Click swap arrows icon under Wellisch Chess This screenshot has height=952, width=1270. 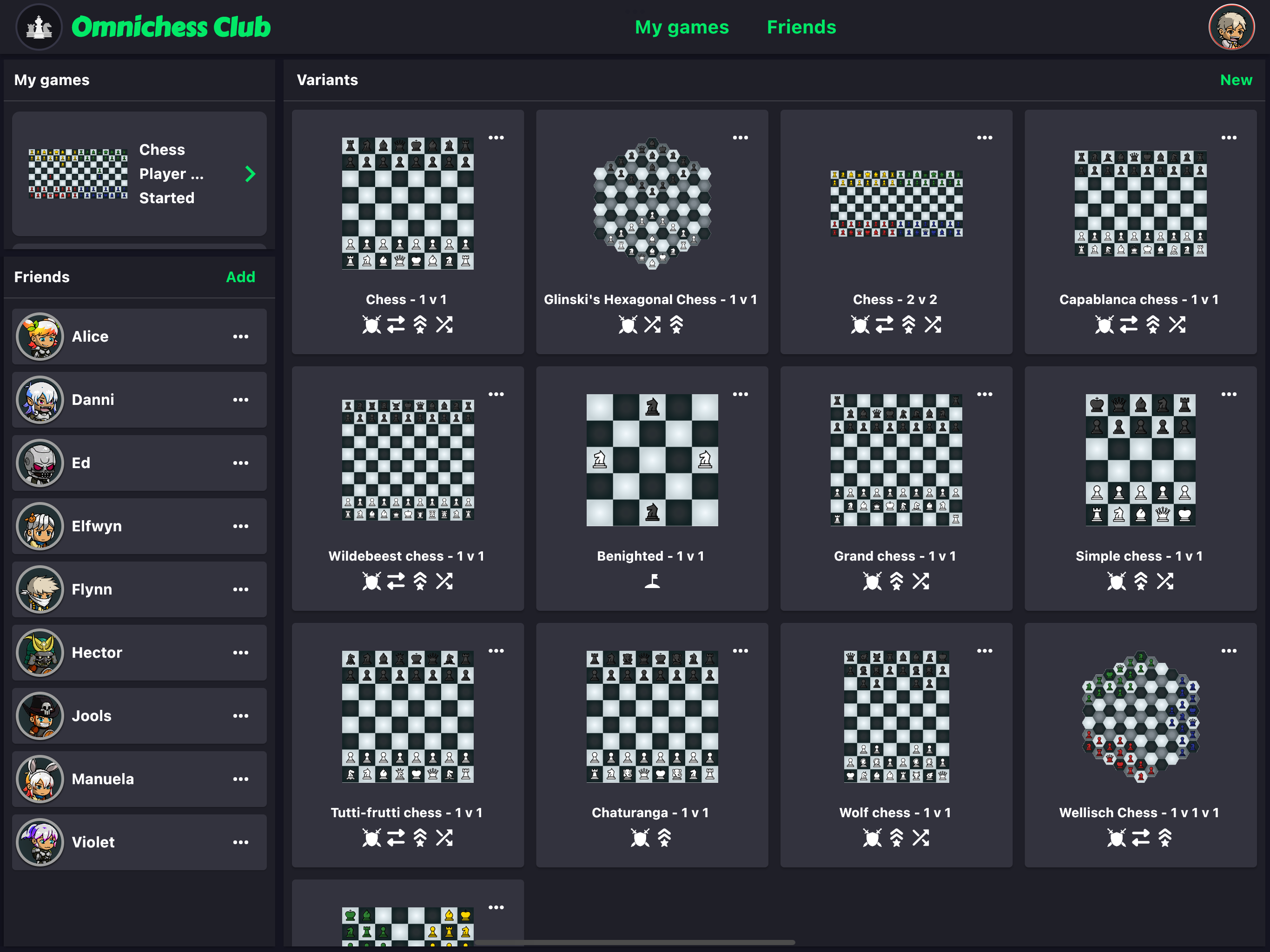click(x=1141, y=838)
